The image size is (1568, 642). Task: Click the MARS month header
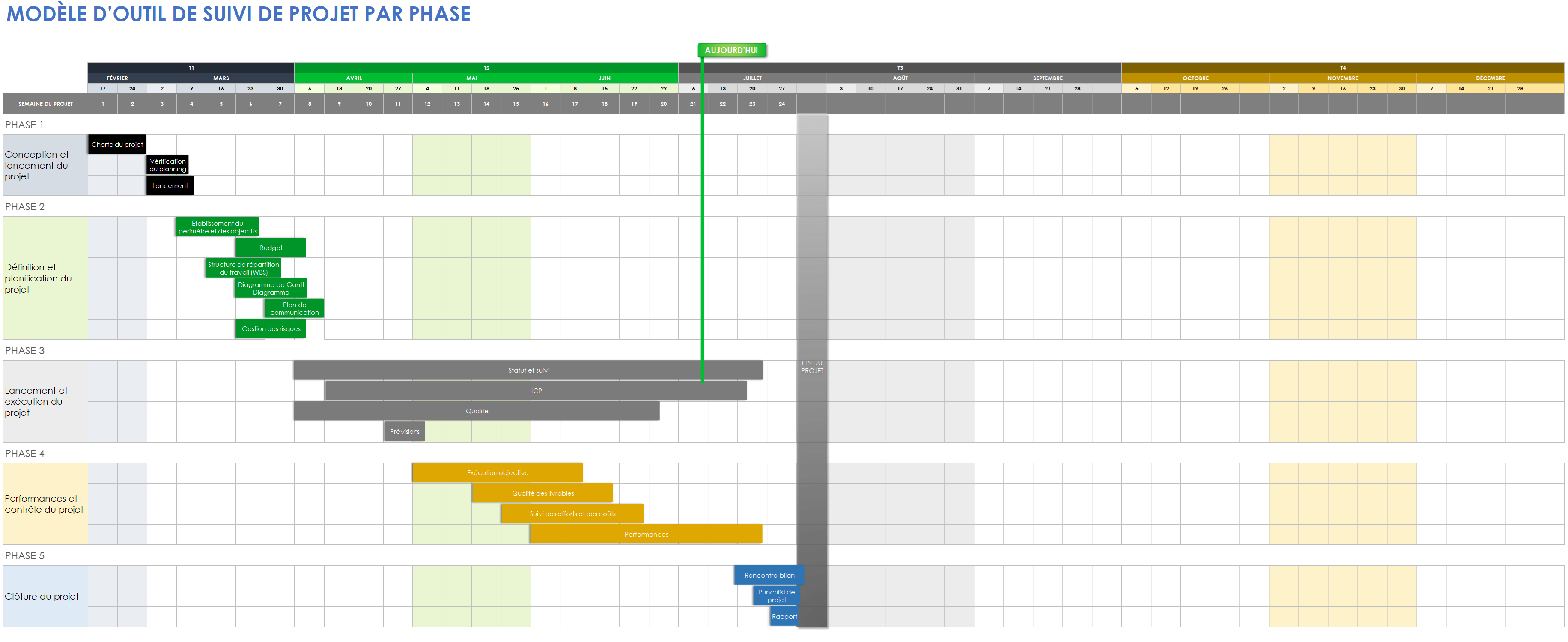click(221, 78)
